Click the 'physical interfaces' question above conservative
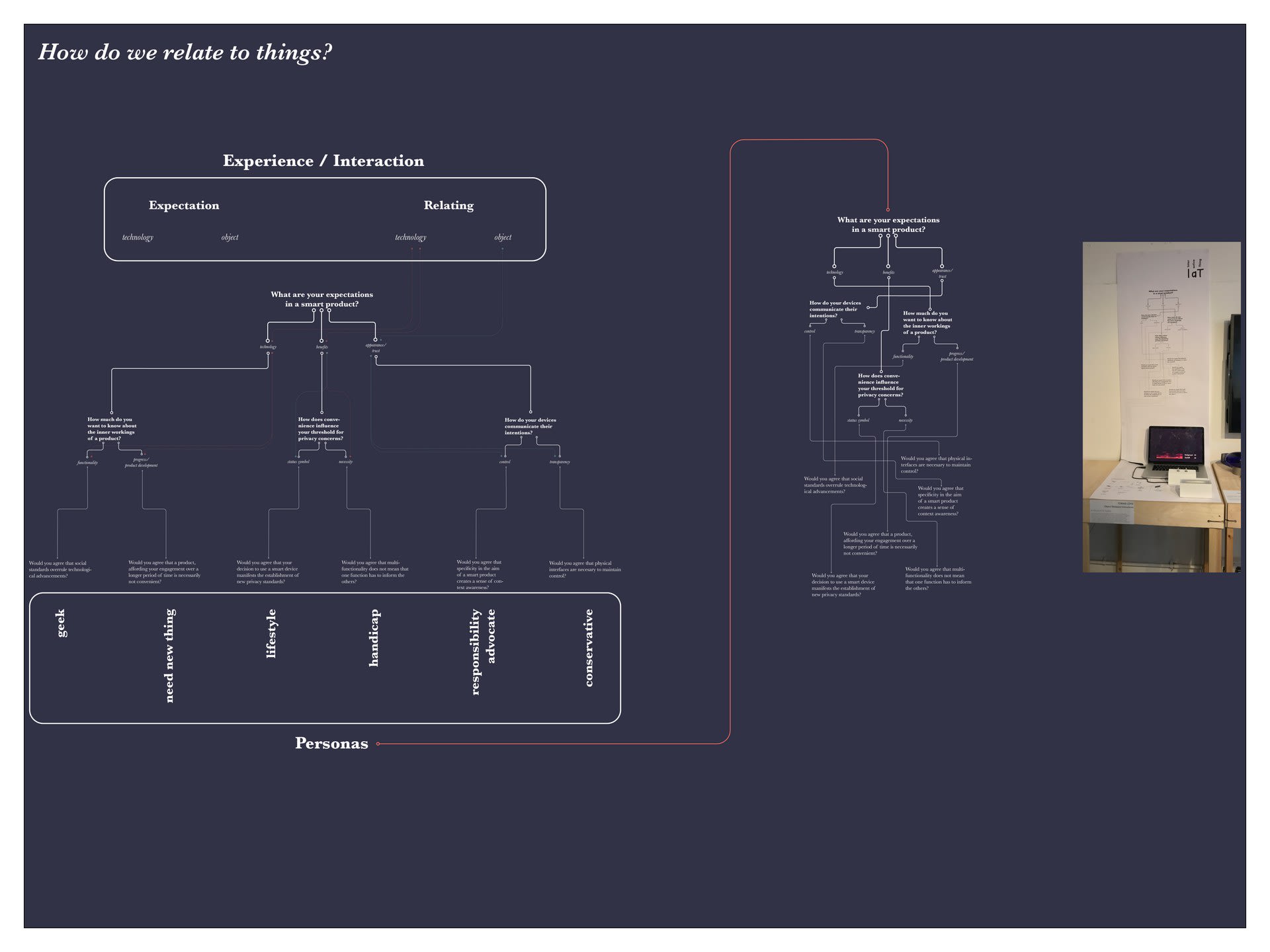The image size is (1270, 952). (585, 569)
